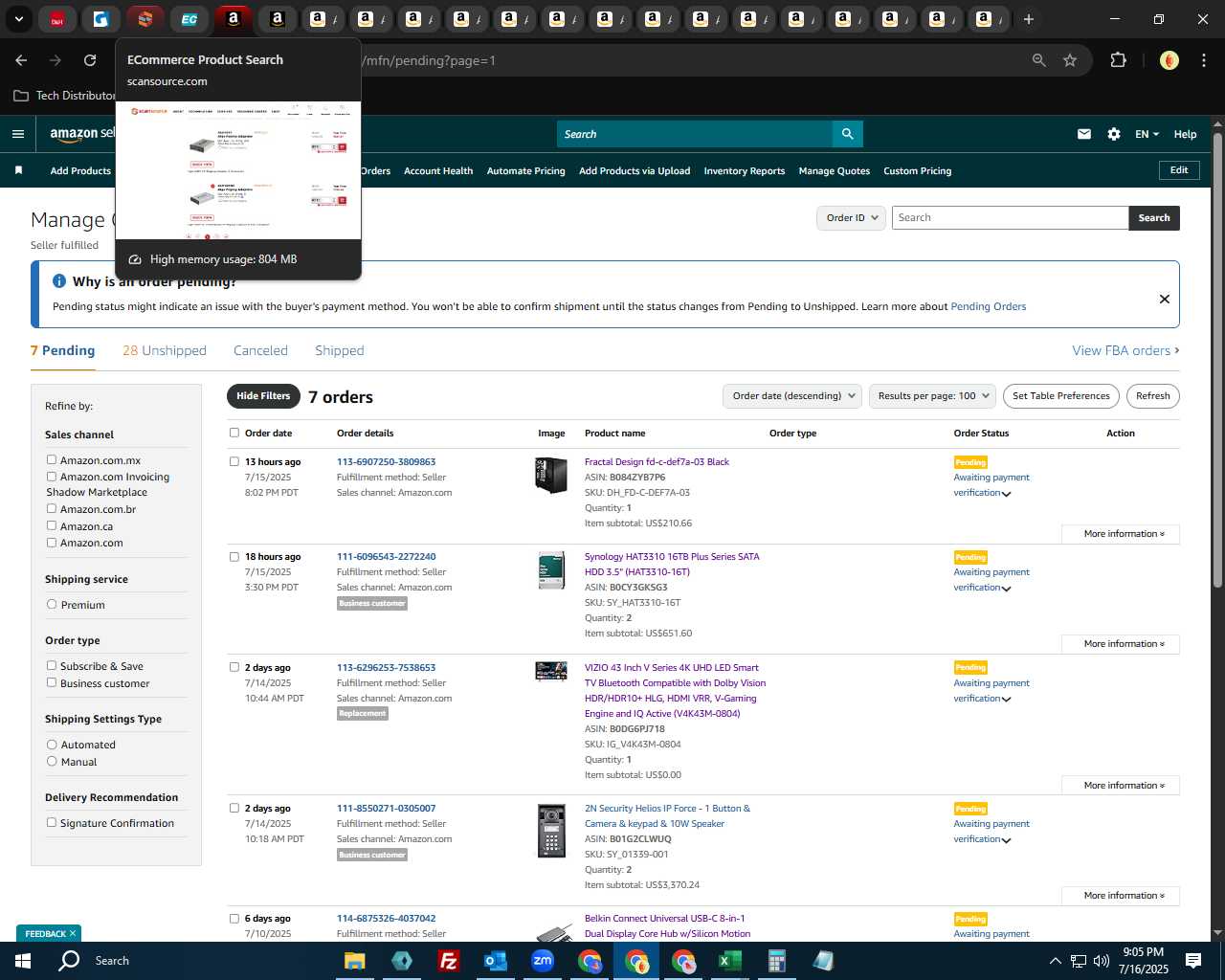Switch to the Shipped tab
Viewport: 1225px width, 980px height.
click(x=340, y=350)
